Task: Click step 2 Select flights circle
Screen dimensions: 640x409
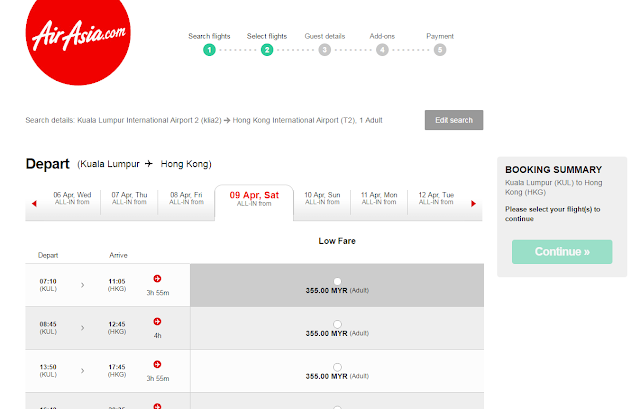Action: point(267,50)
